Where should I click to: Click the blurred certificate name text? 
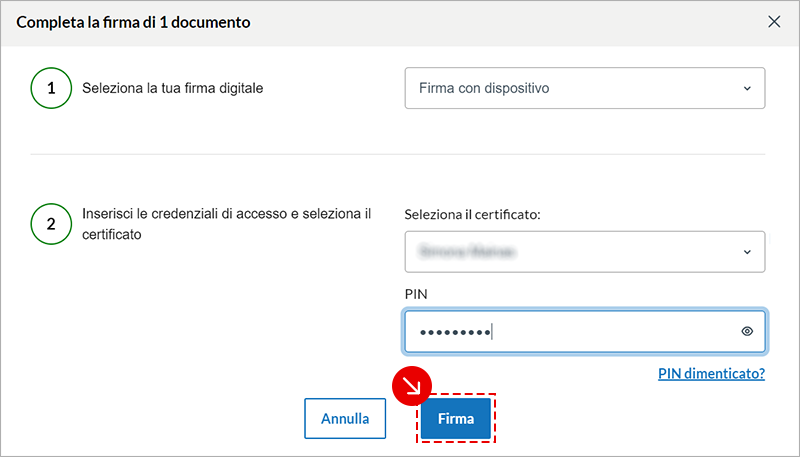467,251
